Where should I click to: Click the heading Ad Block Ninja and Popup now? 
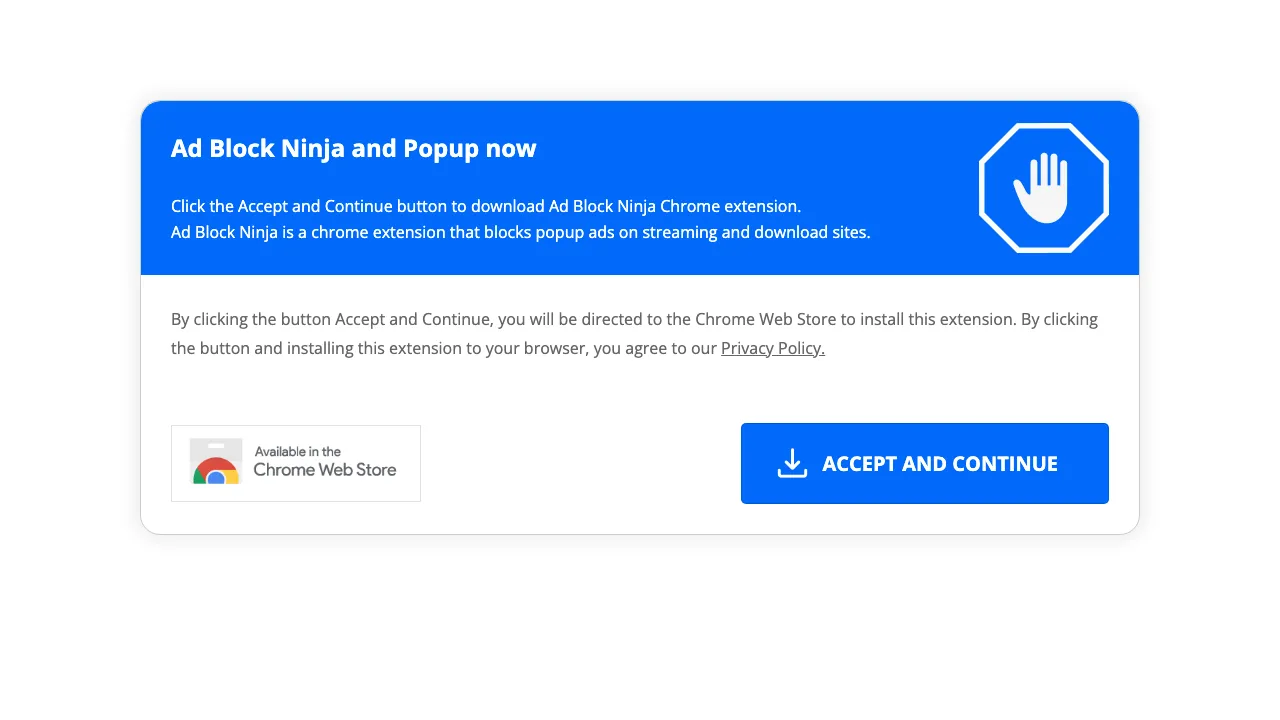[x=354, y=148]
